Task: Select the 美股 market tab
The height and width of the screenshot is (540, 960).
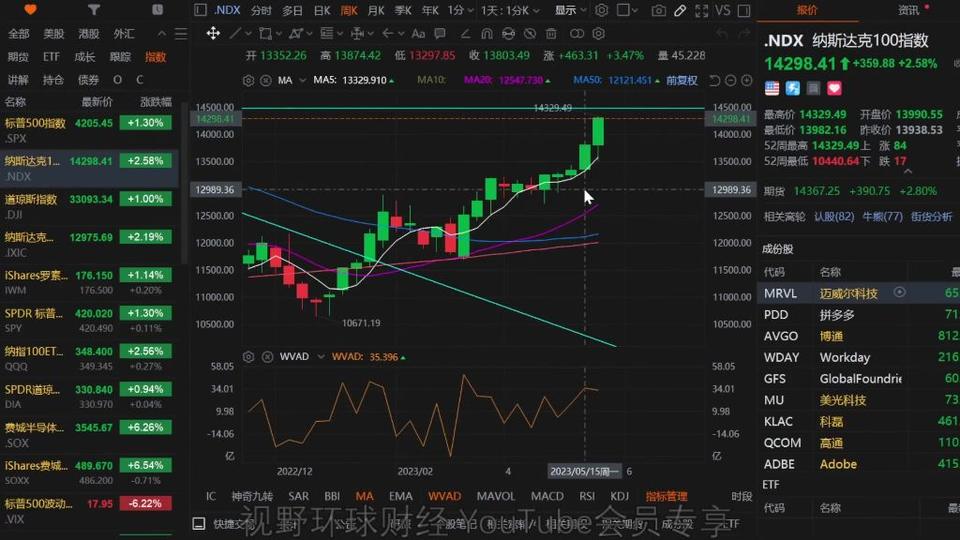Action: pyautogui.click(x=54, y=34)
